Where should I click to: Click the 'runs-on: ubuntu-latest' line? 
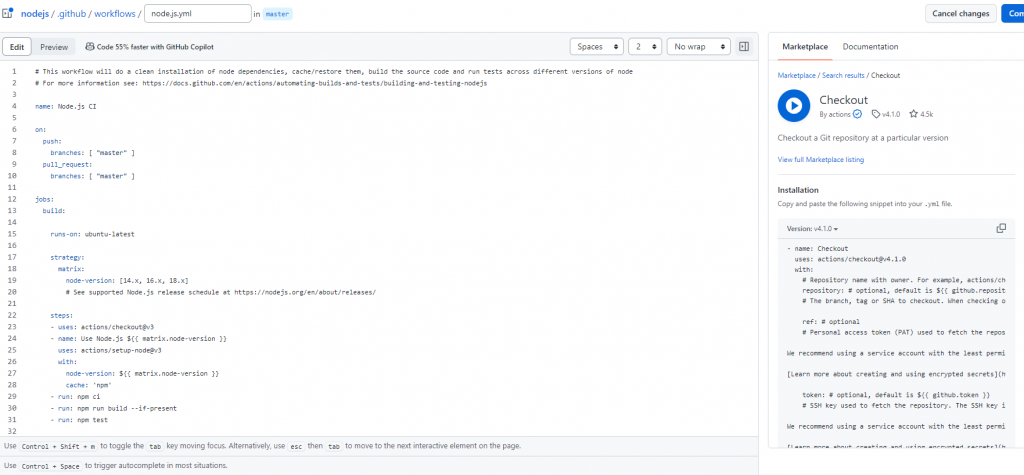[93, 234]
